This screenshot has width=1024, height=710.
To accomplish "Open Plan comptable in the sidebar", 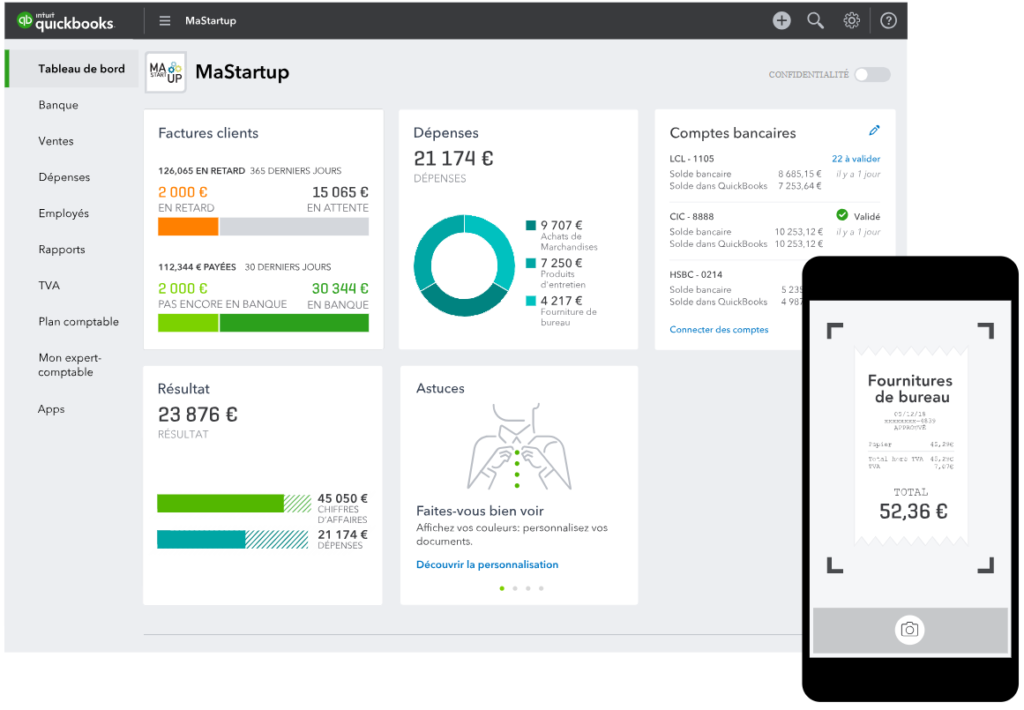I will pos(78,321).
